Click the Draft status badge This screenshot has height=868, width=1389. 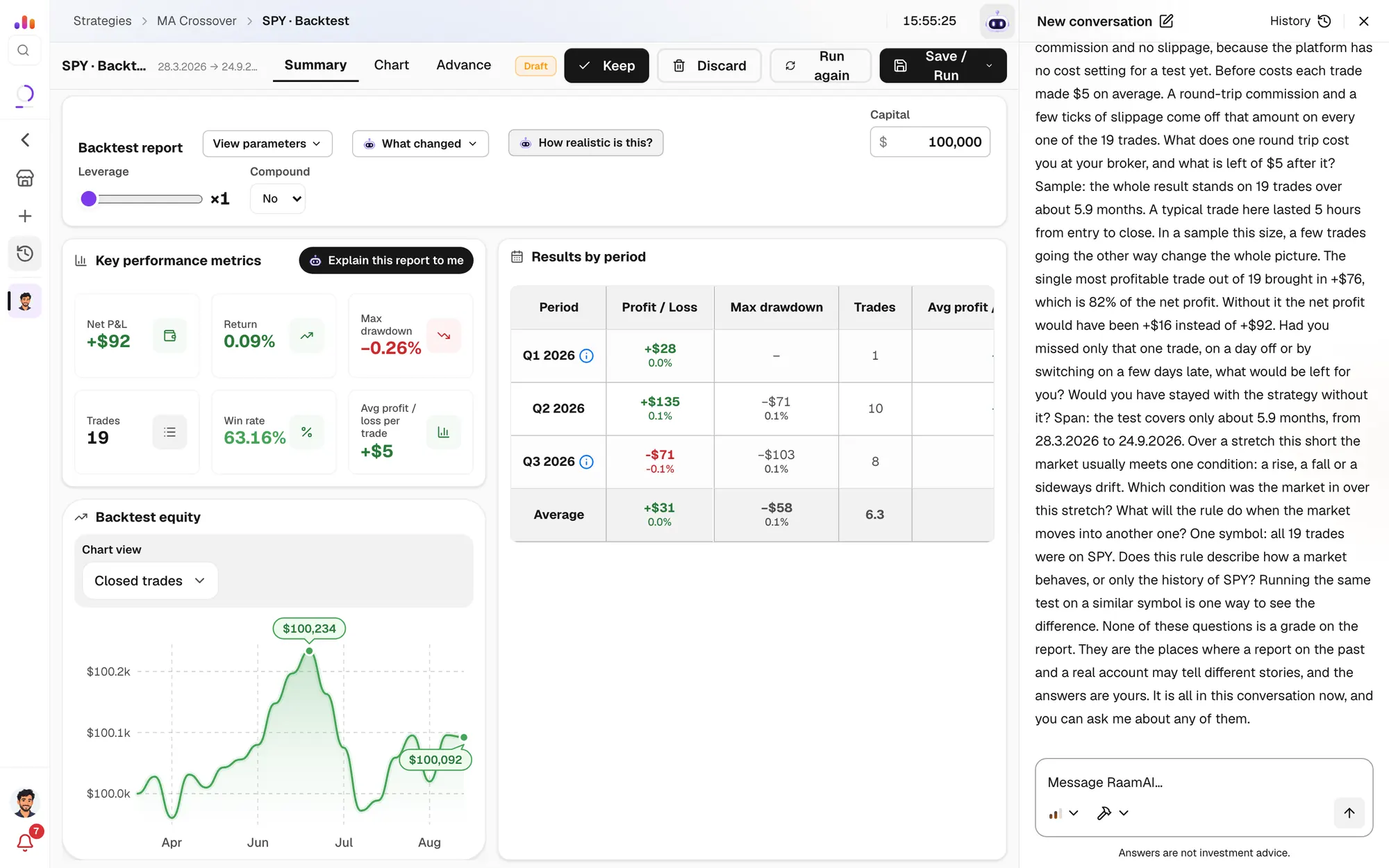(535, 66)
